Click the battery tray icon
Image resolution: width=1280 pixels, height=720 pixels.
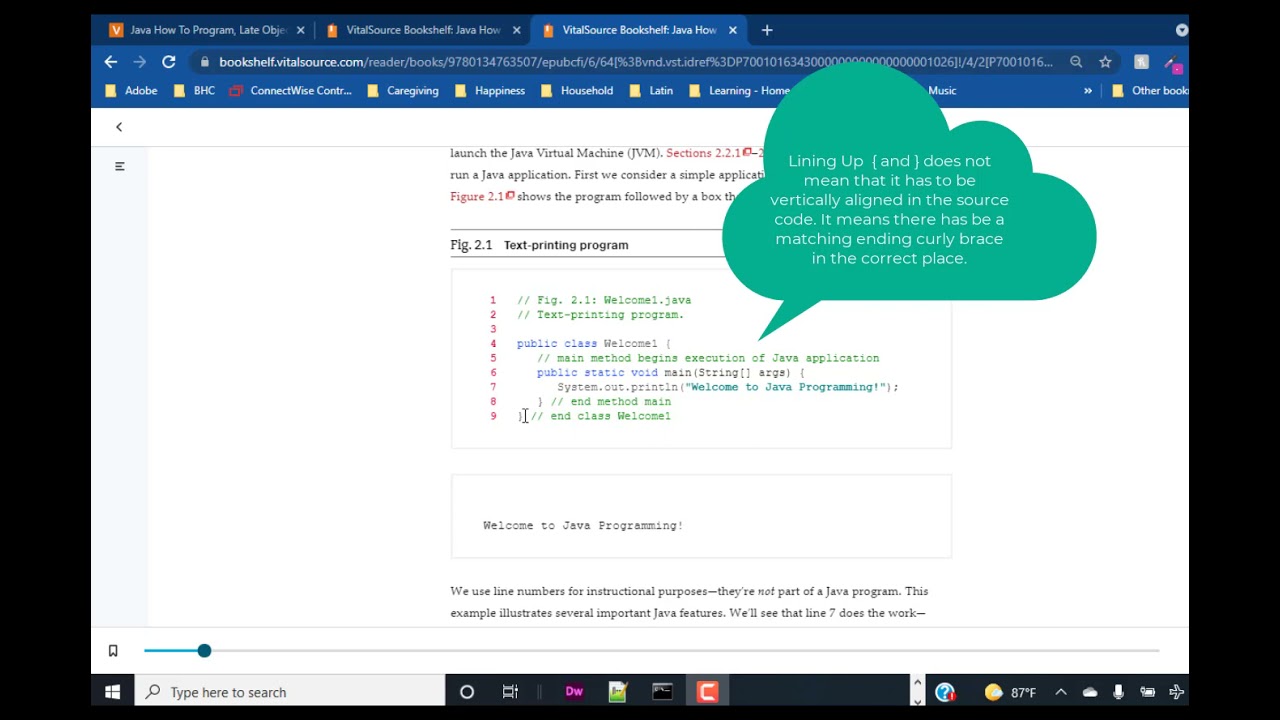click(x=1148, y=692)
